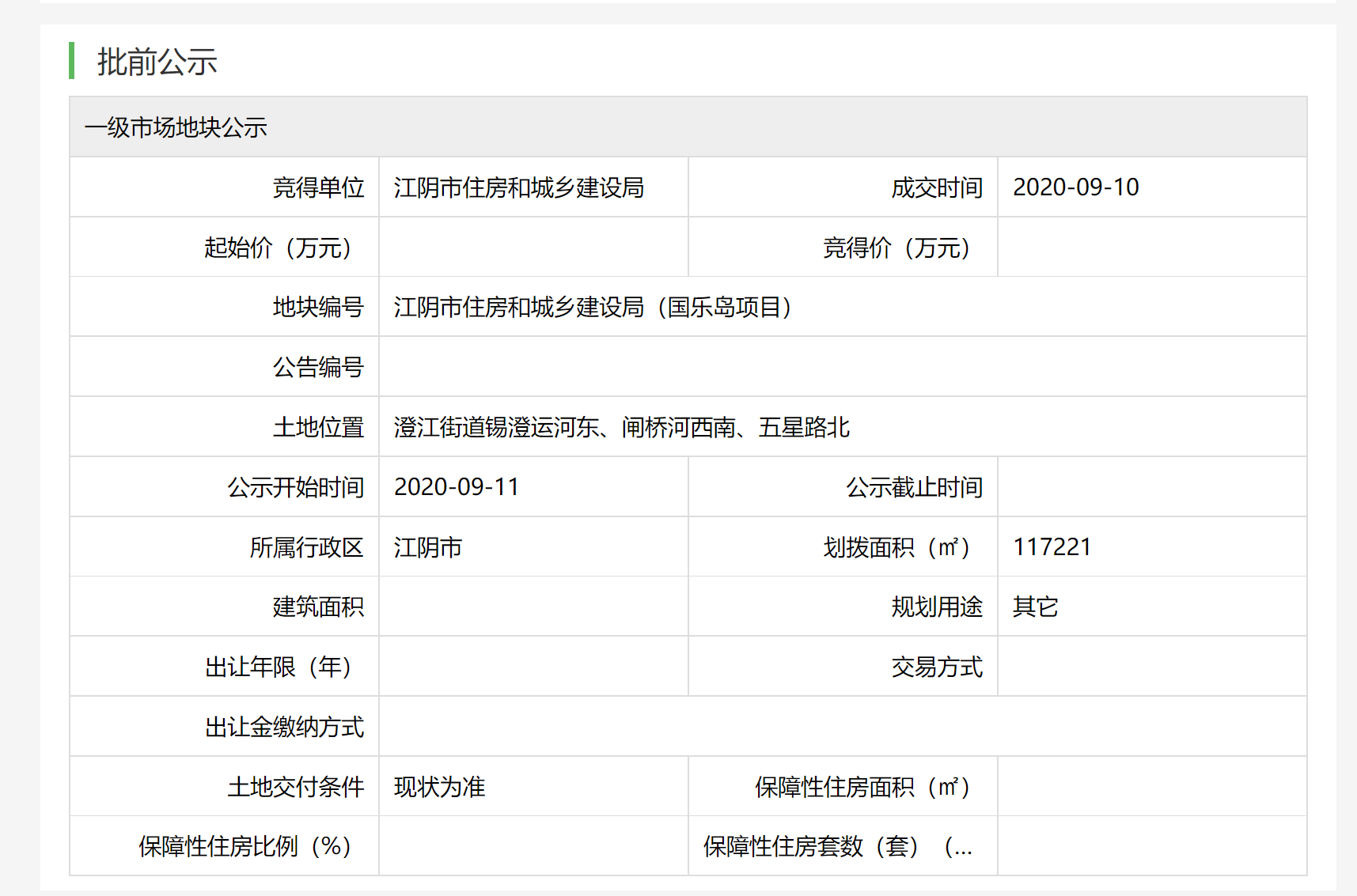The height and width of the screenshot is (896, 1357).
Task: Click the 建筑面积 label
Action: [318, 607]
